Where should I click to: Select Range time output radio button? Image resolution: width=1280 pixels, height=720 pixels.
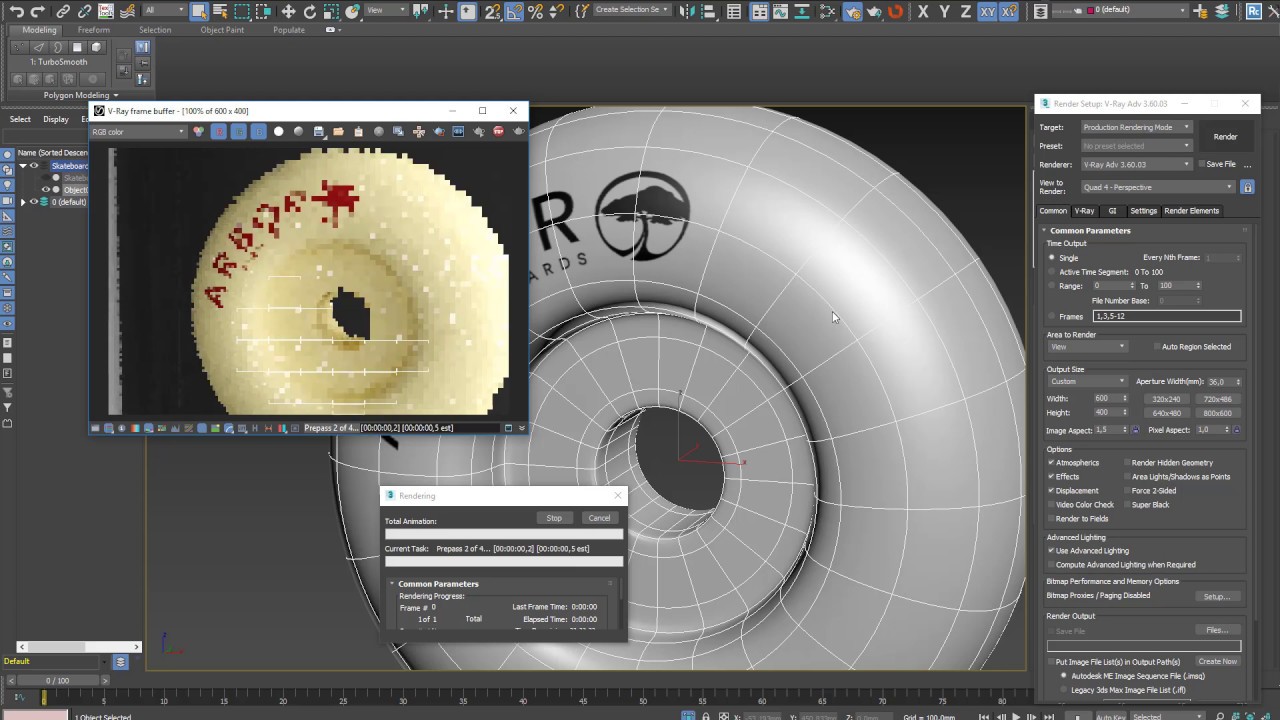(x=1051, y=286)
